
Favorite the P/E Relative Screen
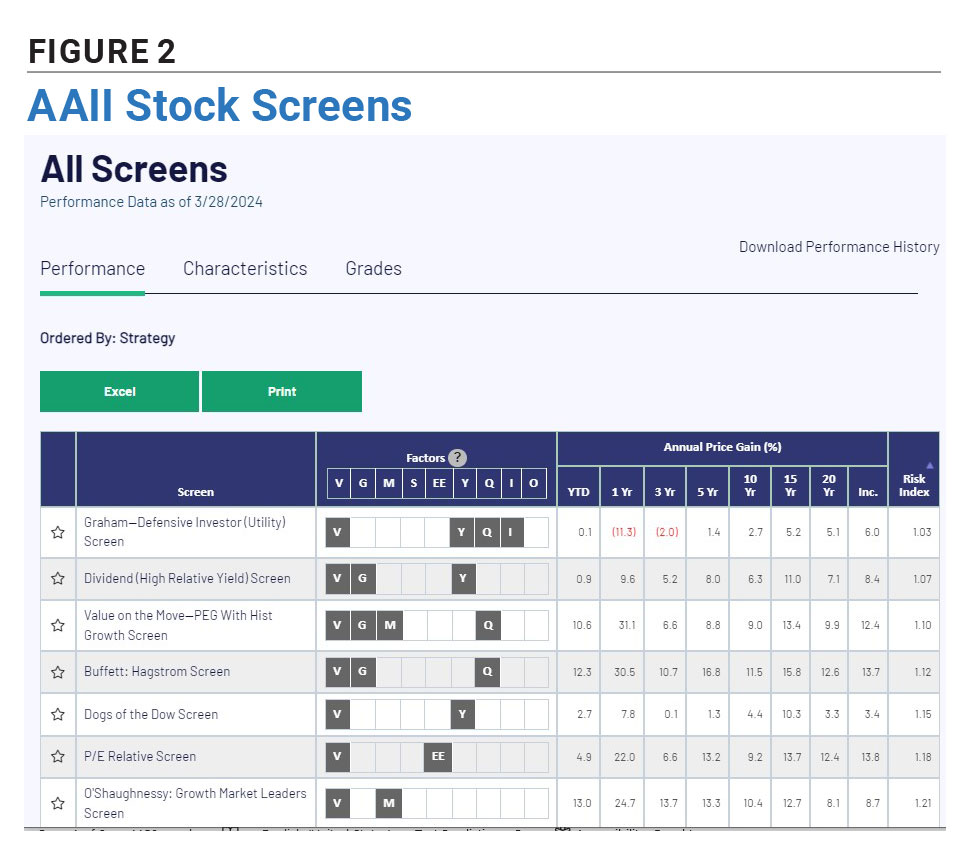pyautogui.click(x=58, y=756)
